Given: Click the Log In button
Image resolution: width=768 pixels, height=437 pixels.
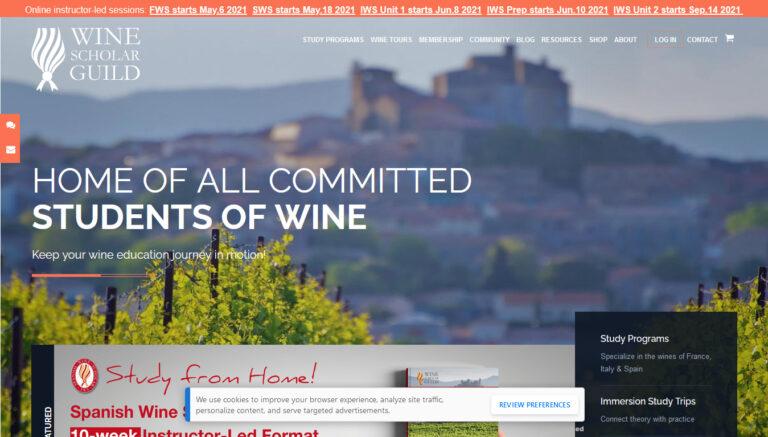Looking at the screenshot, I should coord(665,40).
